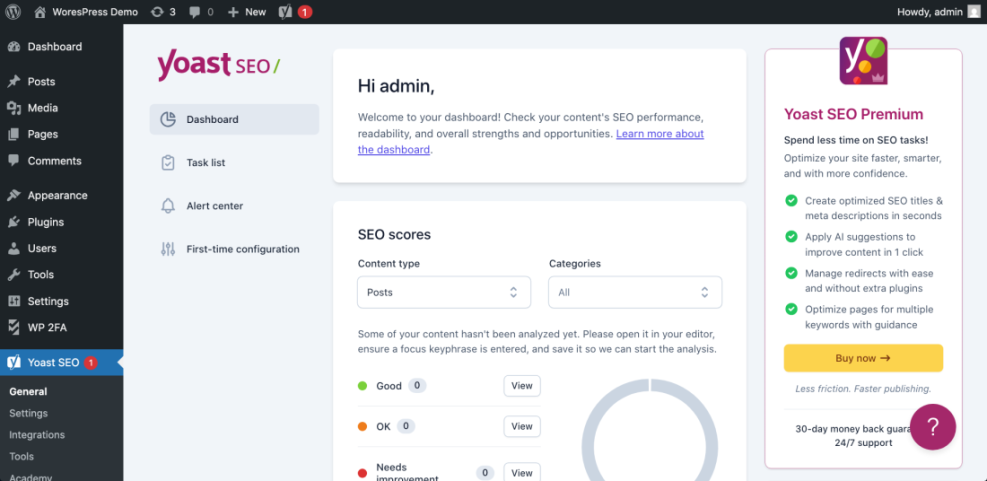Image resolution: width=987 pixels, height=481 pixels.
Task: Click the 'Hi admin,' greeting
Action: point(396,86)
